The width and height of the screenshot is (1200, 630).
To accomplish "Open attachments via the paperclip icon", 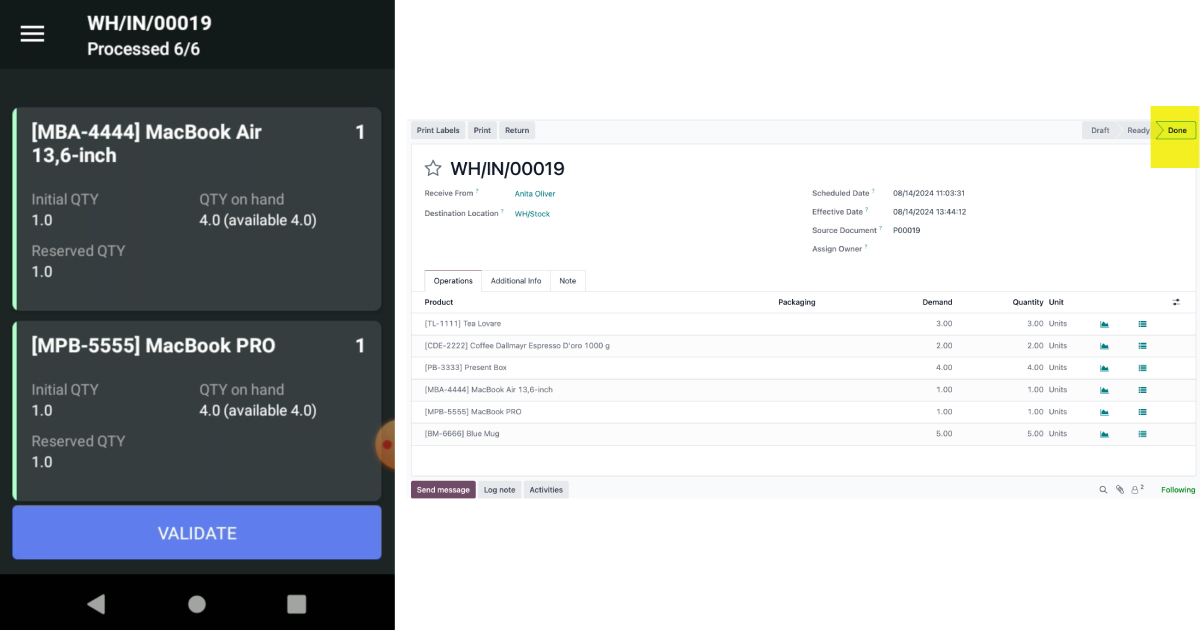I will point(1119,489).
